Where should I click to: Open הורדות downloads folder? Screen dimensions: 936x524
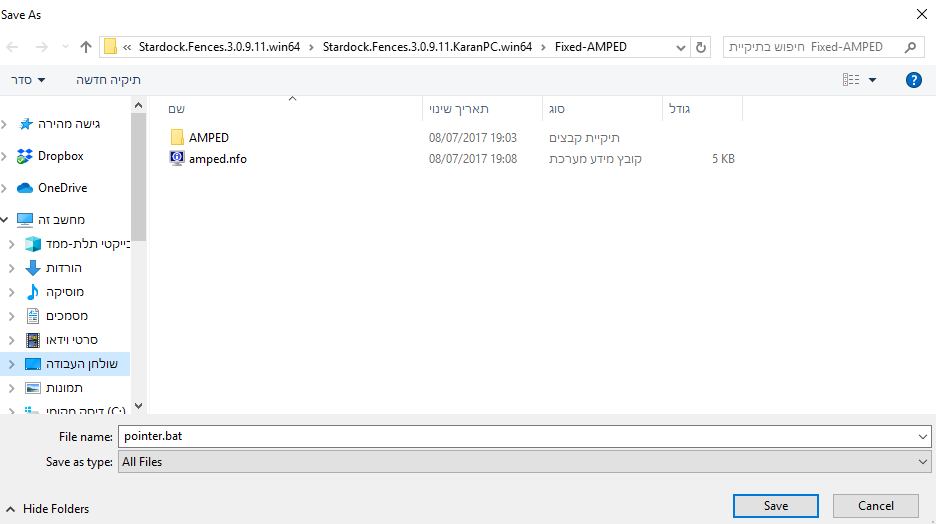[x=64, y=268]
